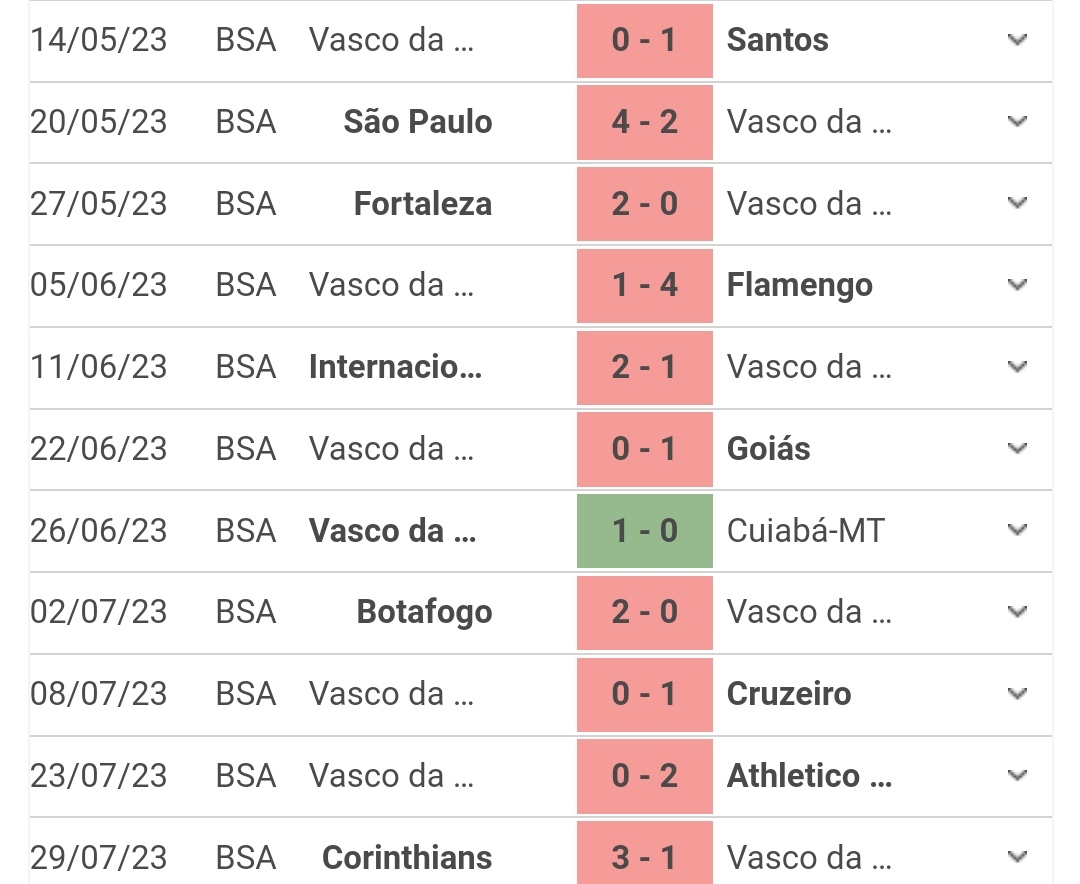Open chevron for the Fortaleza match
The width and height of the screenshot is (1080, 884).
1018,204
